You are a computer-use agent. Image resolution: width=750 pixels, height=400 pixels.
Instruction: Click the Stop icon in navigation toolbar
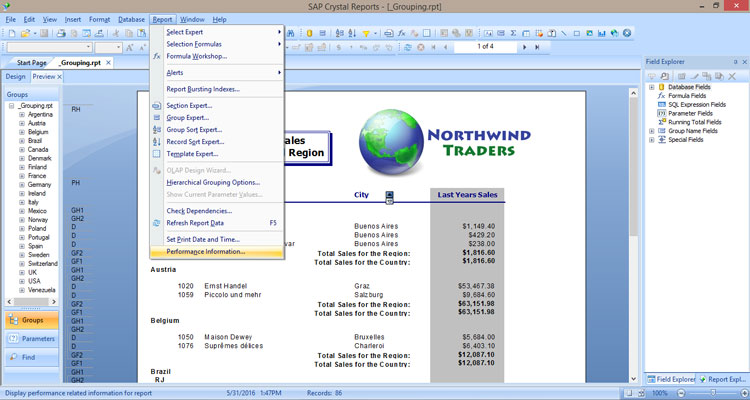[420, 47]
